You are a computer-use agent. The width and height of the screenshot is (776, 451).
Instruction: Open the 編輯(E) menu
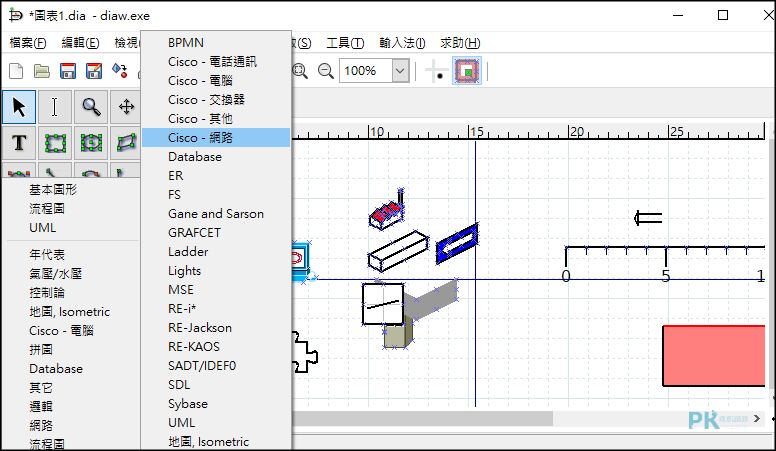tap(80, 43)
